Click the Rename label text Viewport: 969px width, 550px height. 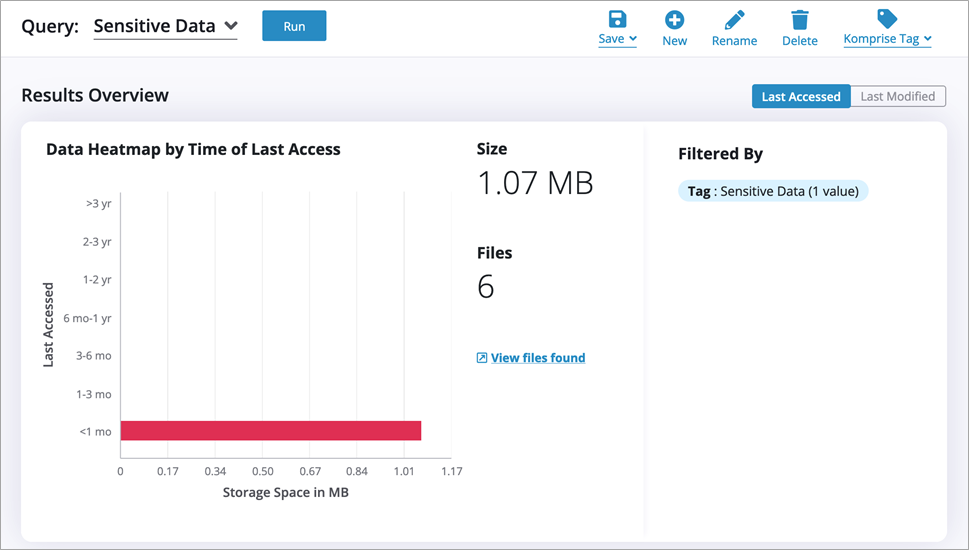[x=734, y=41]
